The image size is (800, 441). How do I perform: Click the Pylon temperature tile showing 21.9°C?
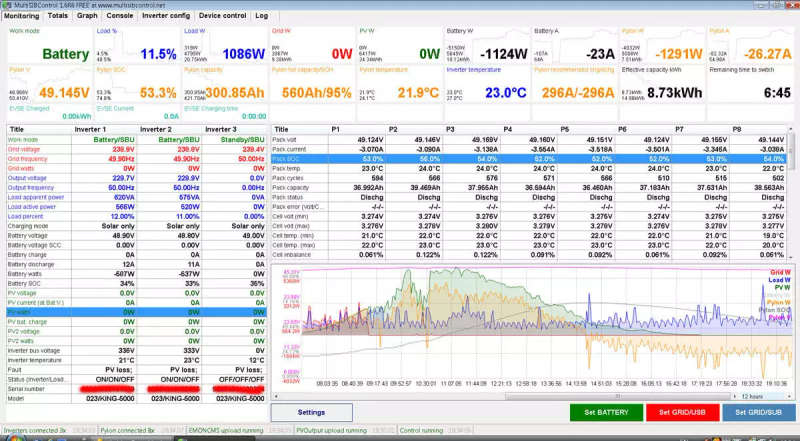(x=399, y=84)
